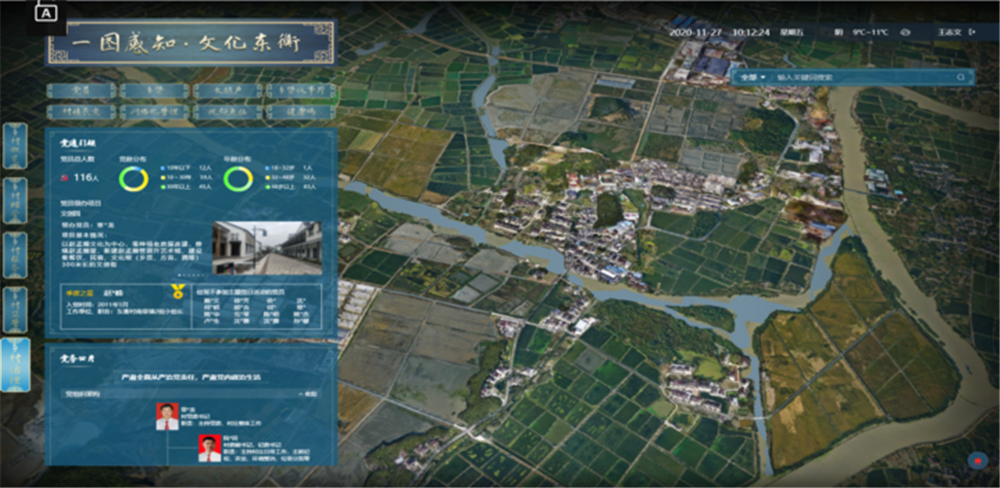Click the street photo of the project
Viewport: 1000px width, 488px height.
[x=267, y=248]
